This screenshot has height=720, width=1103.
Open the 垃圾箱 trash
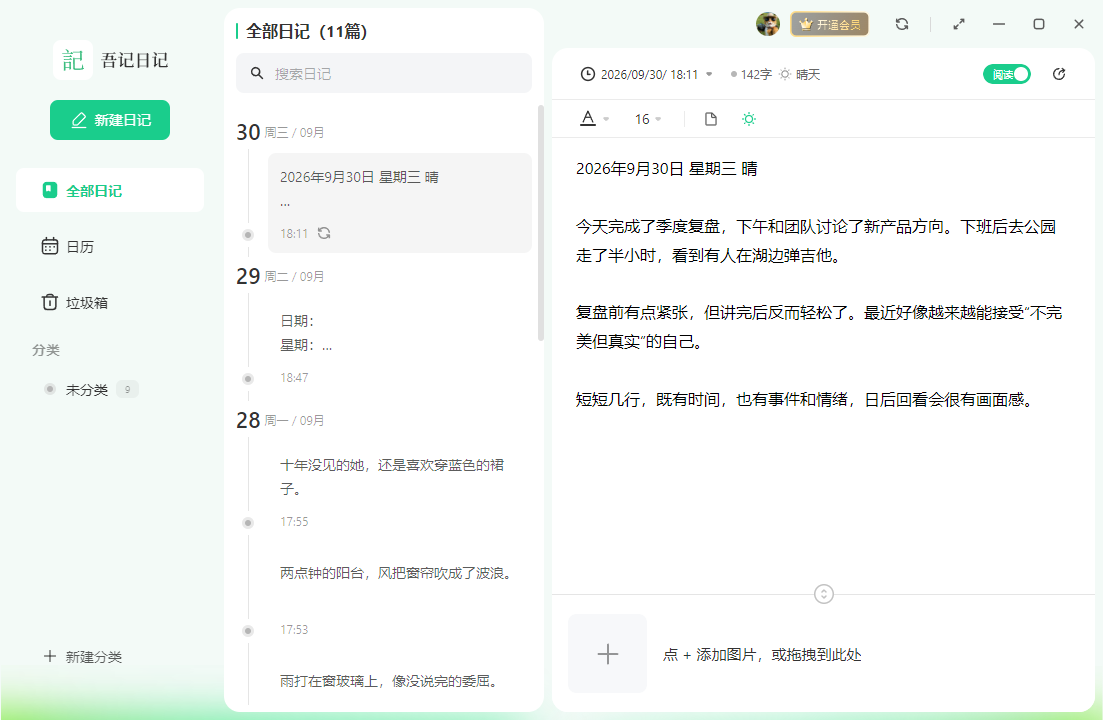(75, 303)
